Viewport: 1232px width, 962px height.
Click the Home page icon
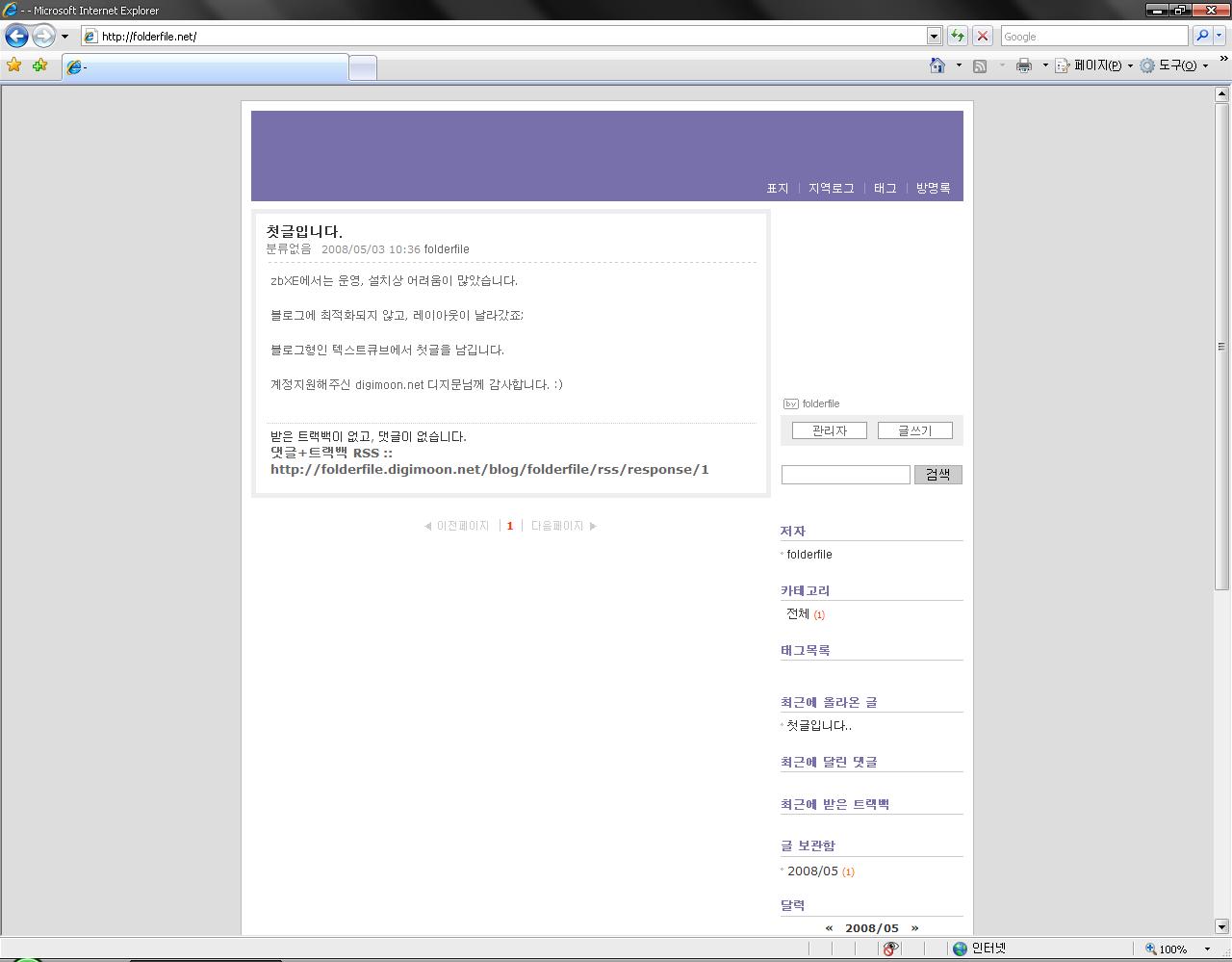937,65
